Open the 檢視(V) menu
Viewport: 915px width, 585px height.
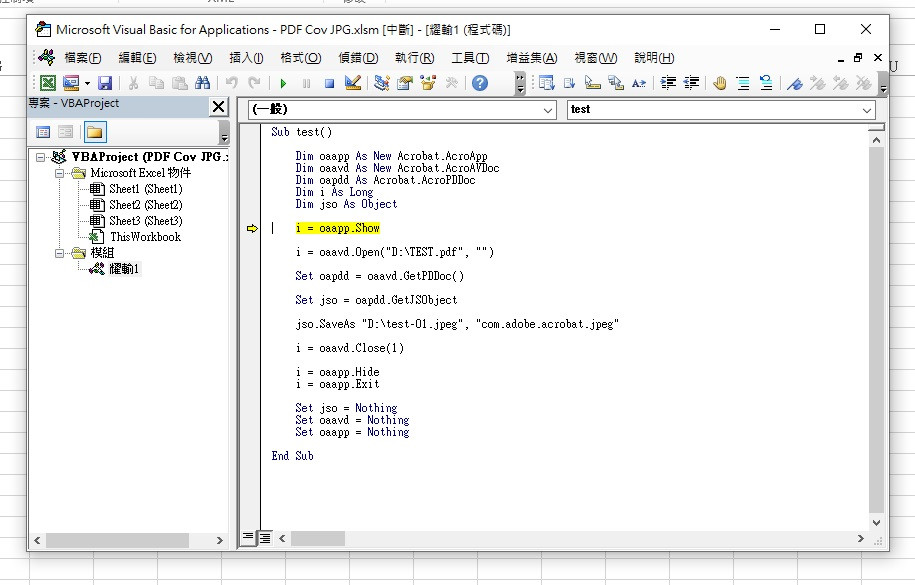click(193, 58)
